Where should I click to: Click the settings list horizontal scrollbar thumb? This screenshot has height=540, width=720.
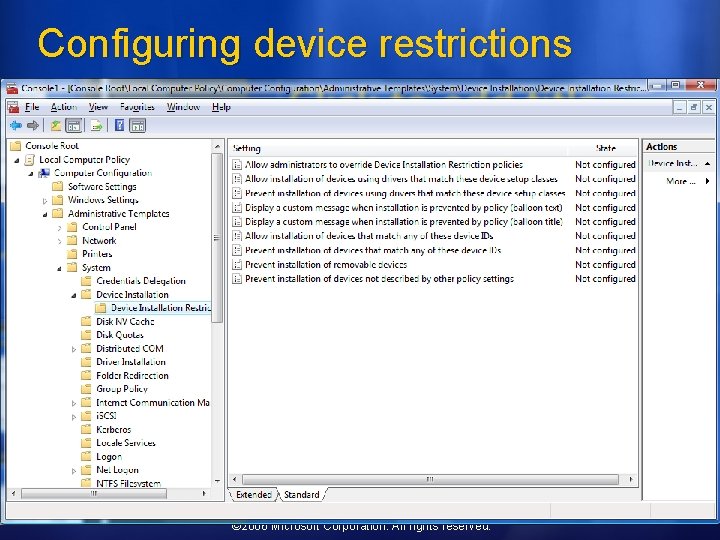pyautogui.click(x=430, y=479)
